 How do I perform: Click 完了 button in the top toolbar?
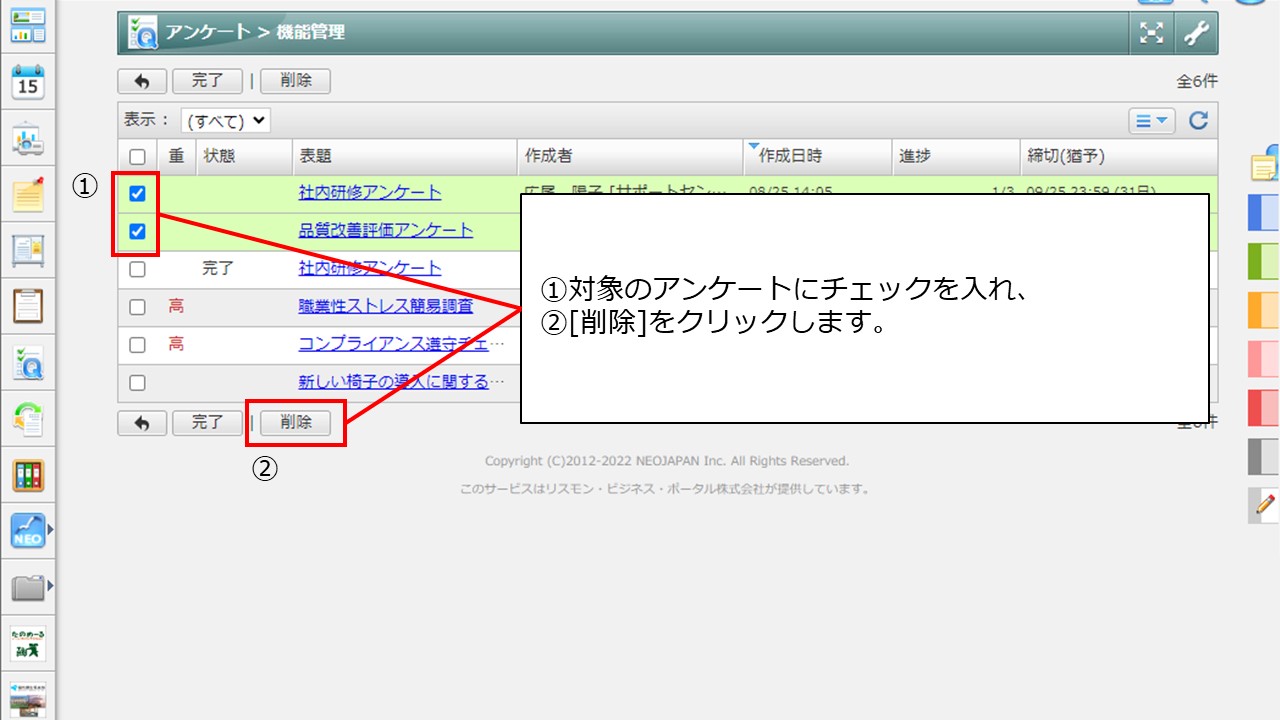(207, 82)
